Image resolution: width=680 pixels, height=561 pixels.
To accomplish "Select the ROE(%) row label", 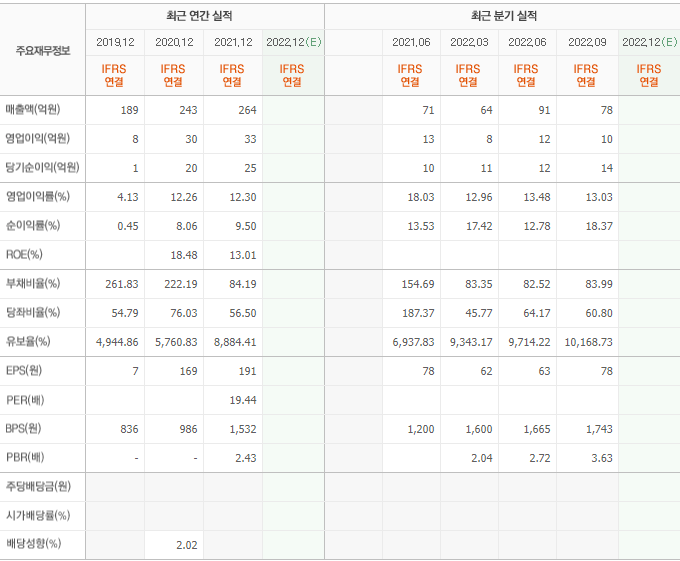I will [24, 255].
